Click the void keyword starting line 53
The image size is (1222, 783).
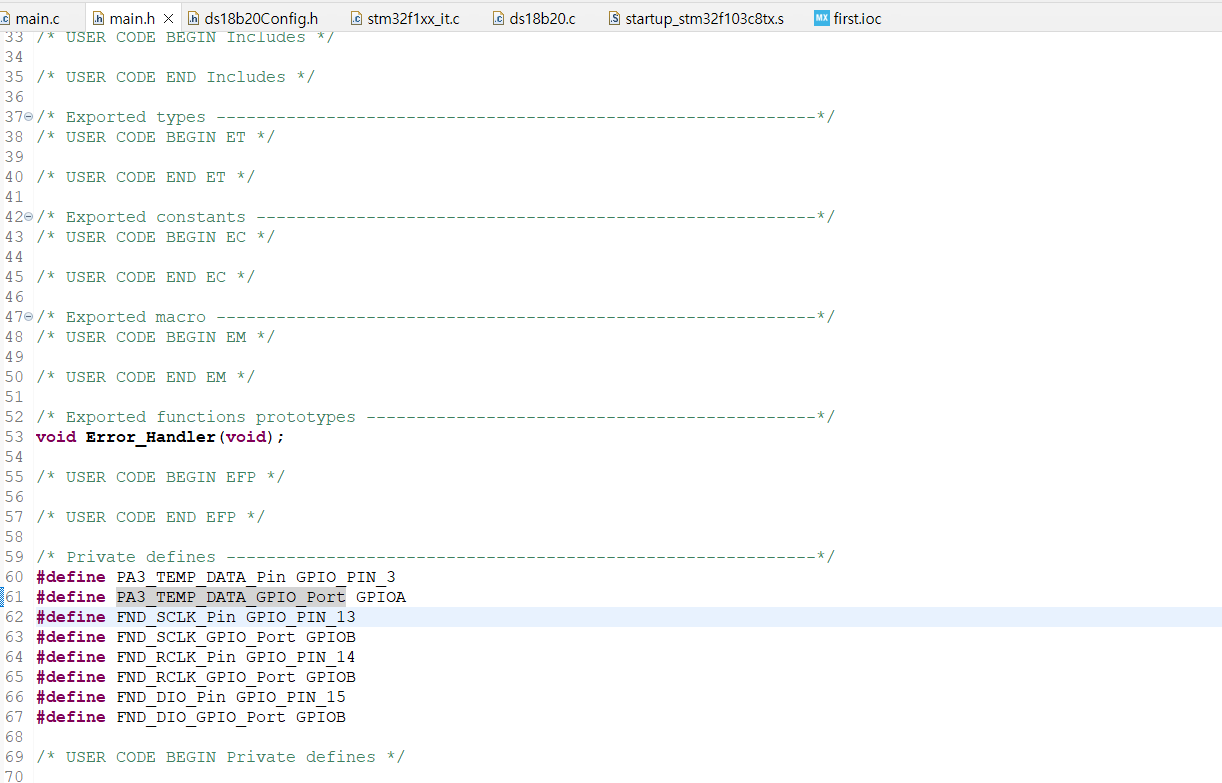point(56,437)
